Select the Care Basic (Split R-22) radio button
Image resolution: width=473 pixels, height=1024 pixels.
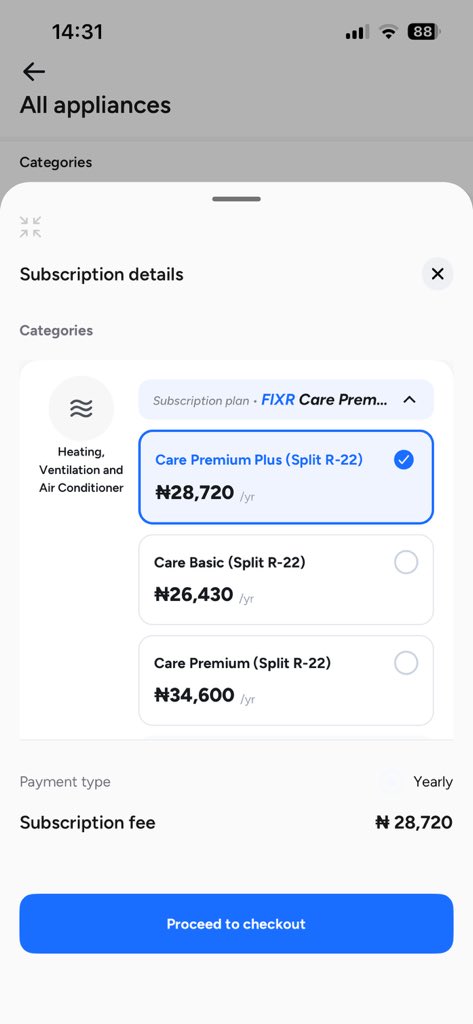point(406,562)
